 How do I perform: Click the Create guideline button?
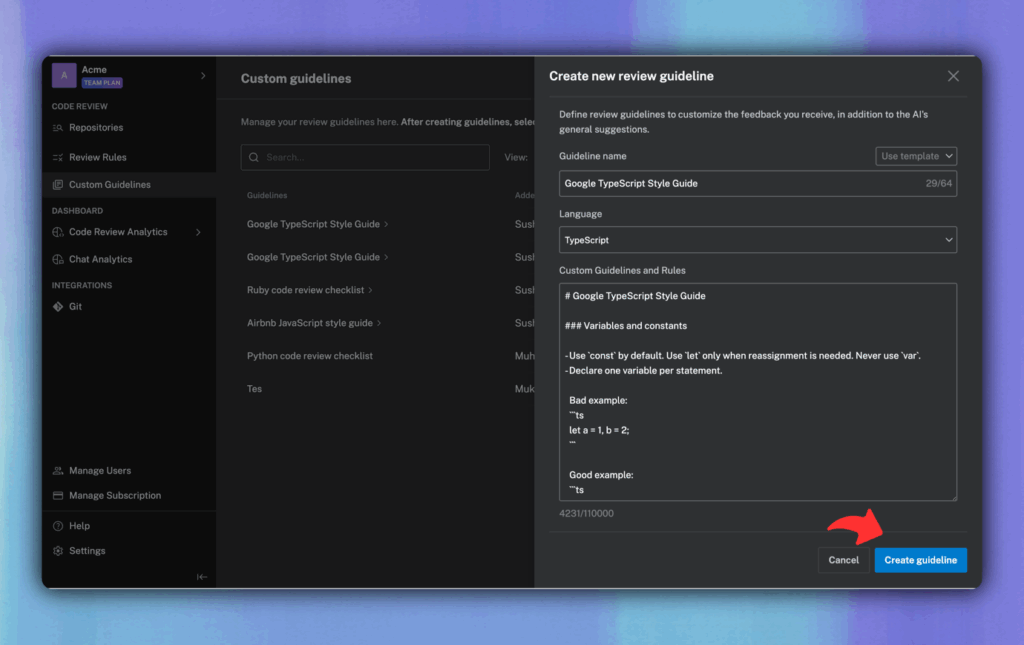pos(920,560)
